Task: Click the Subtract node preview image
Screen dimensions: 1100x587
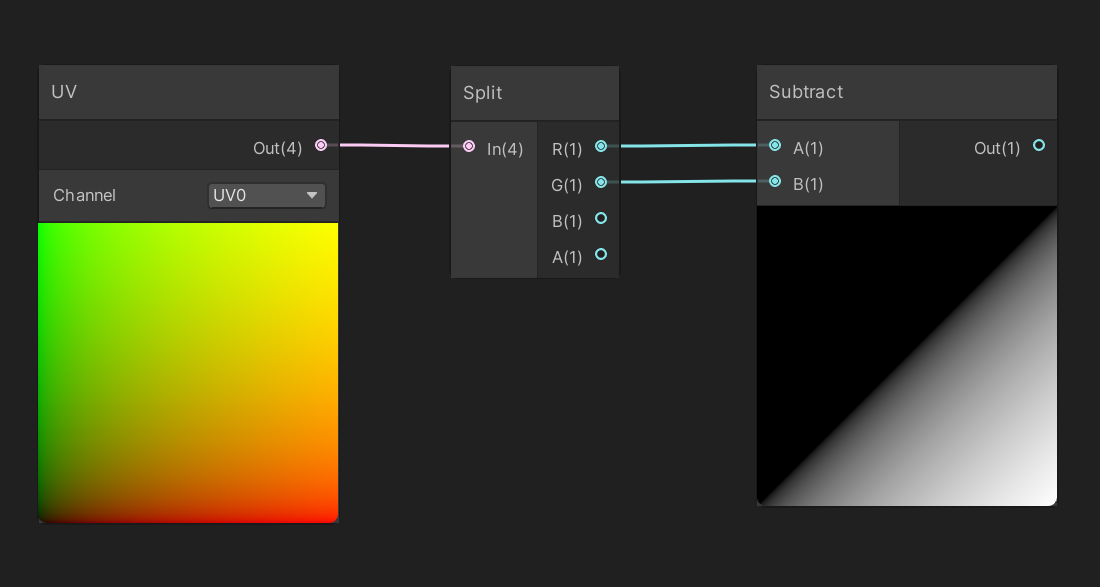Action: coord(906,355)
